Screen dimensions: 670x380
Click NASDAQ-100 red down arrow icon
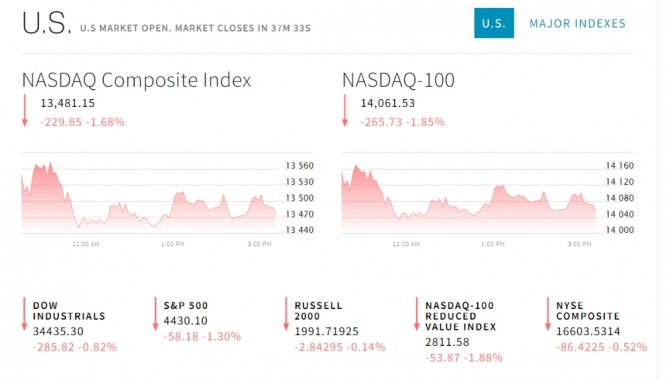pos(345,111)
